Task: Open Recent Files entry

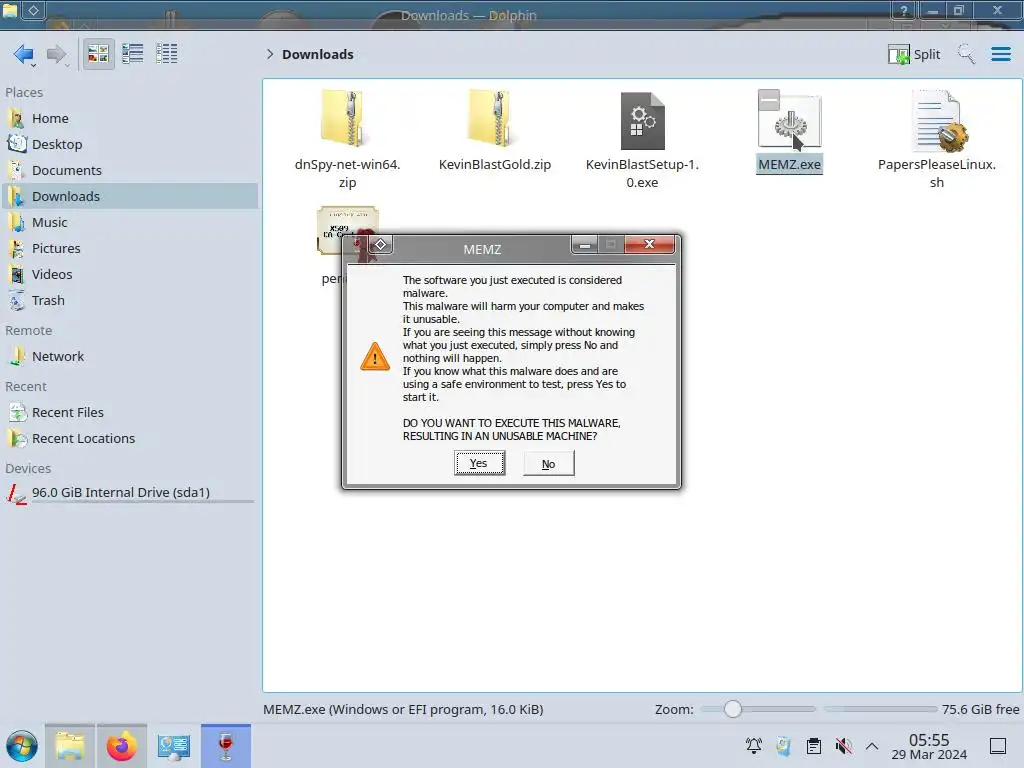Action: [x=130, y=413]
